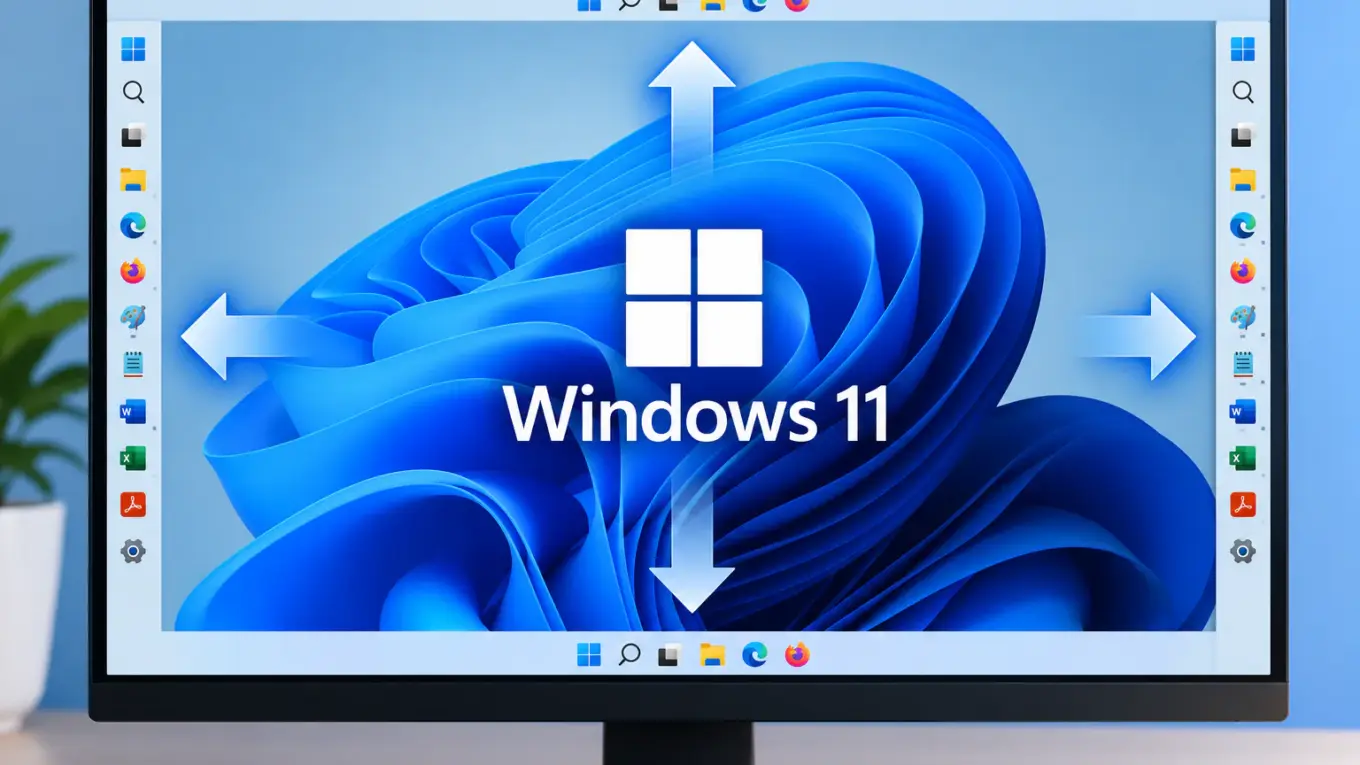Open Excel in the right vertical taskbar
The width and height of the screenshot is (1360, 765).
[1243, 458]
